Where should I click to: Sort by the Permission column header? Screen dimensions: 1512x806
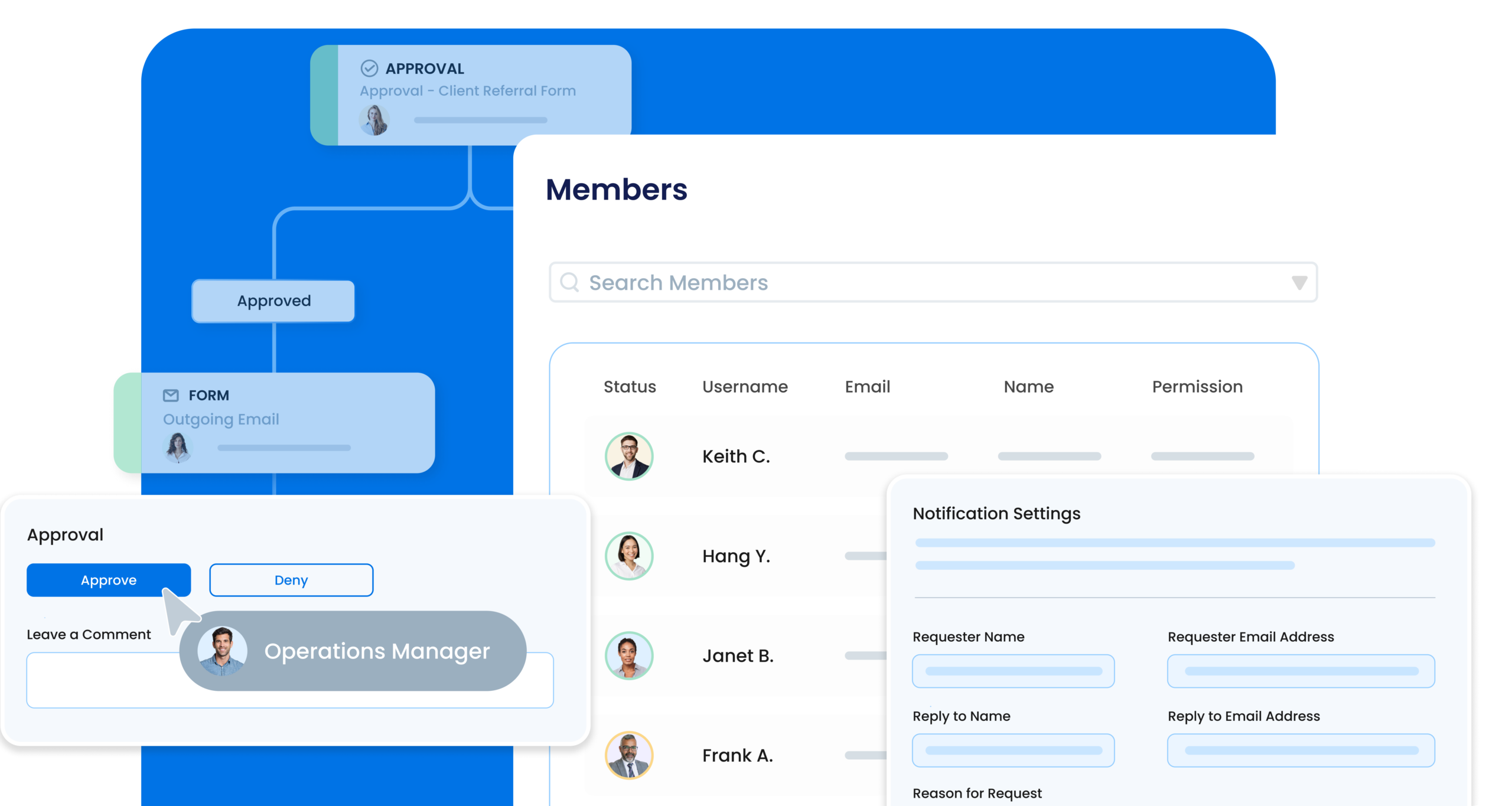(x=1197, y=386)
